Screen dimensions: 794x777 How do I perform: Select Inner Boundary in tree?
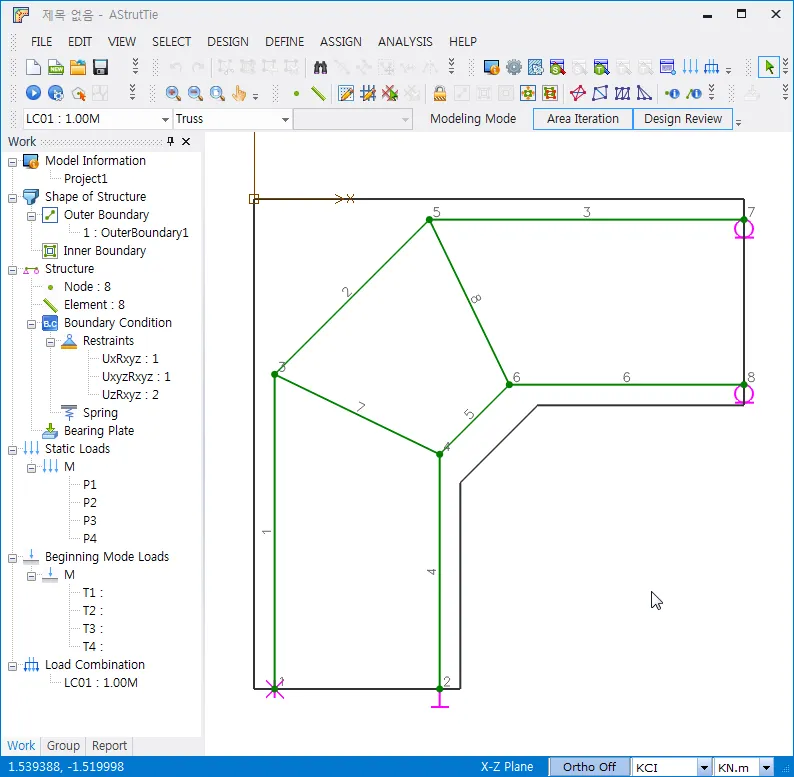[105, 251]
